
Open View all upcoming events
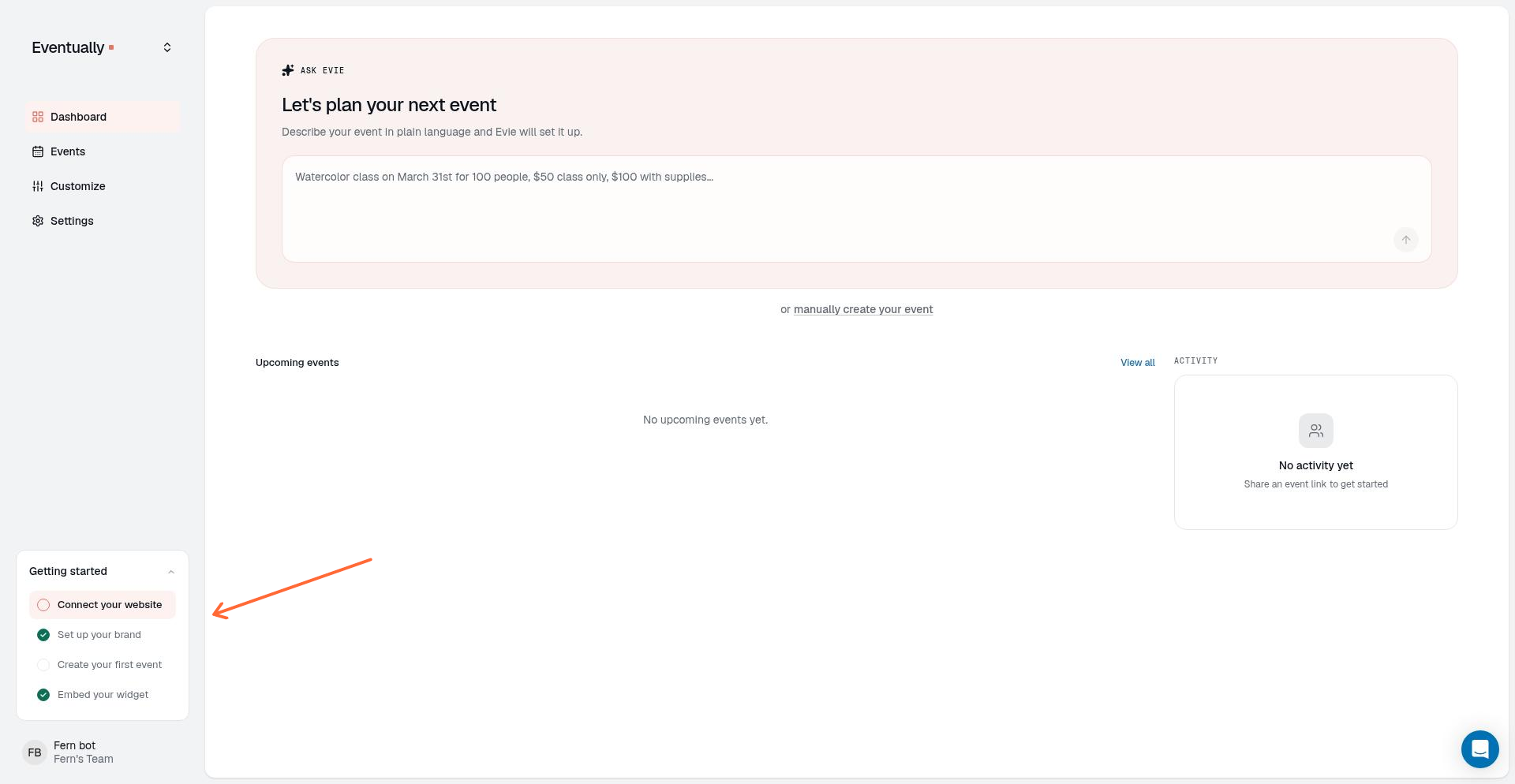click(x=1138, y=363)
